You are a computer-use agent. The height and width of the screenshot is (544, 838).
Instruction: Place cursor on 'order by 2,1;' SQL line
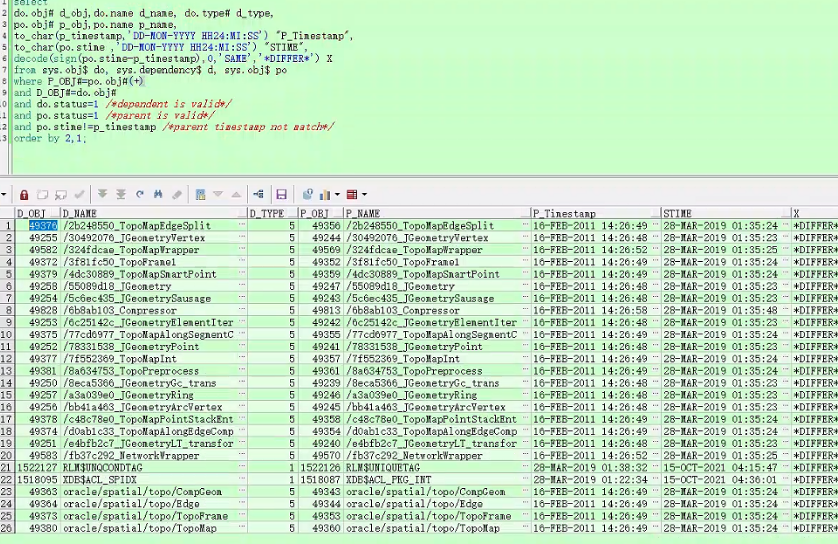tap(50, 138)
